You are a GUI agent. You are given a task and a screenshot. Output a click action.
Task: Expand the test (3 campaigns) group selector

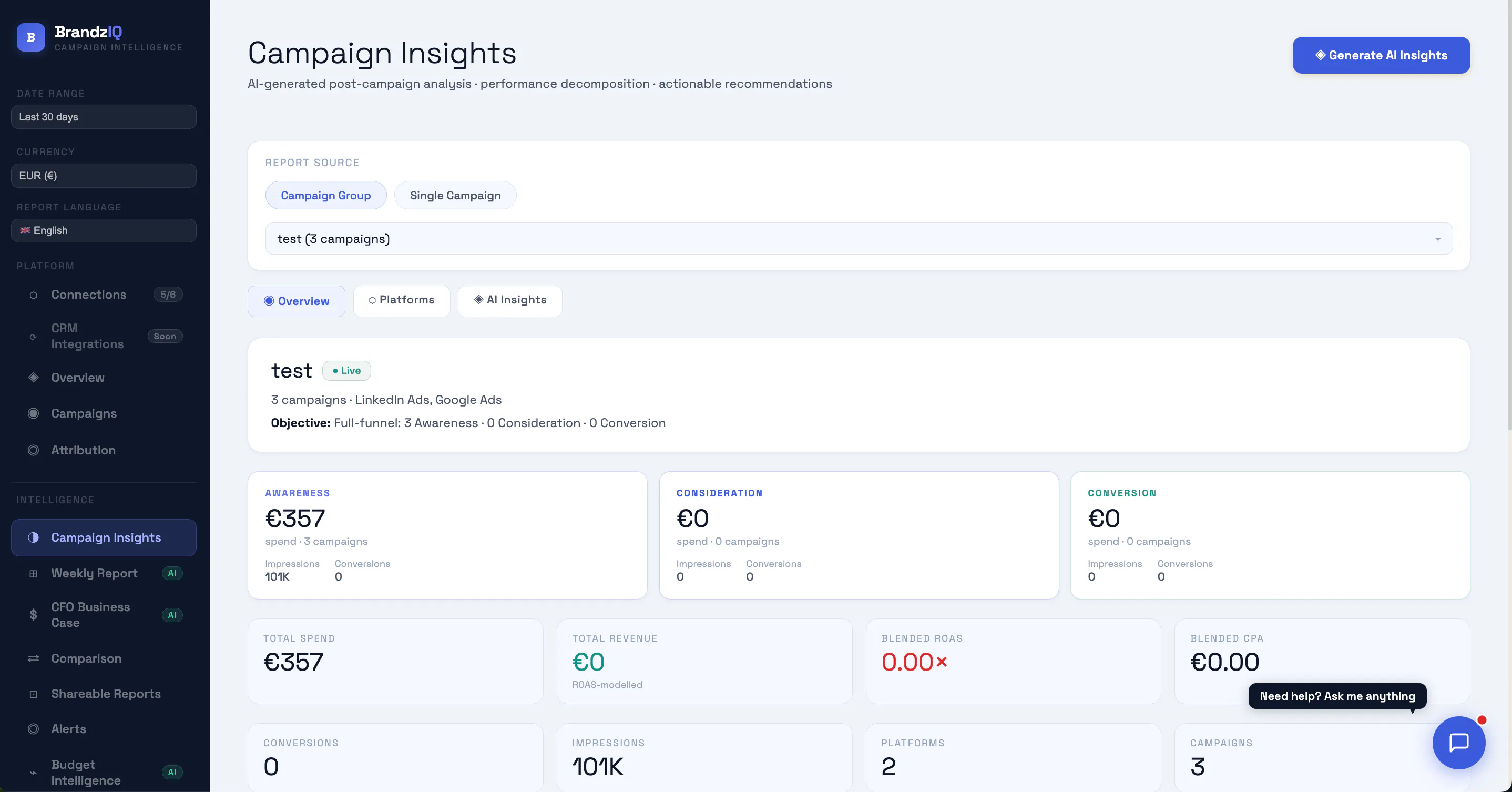coord(859,238)
